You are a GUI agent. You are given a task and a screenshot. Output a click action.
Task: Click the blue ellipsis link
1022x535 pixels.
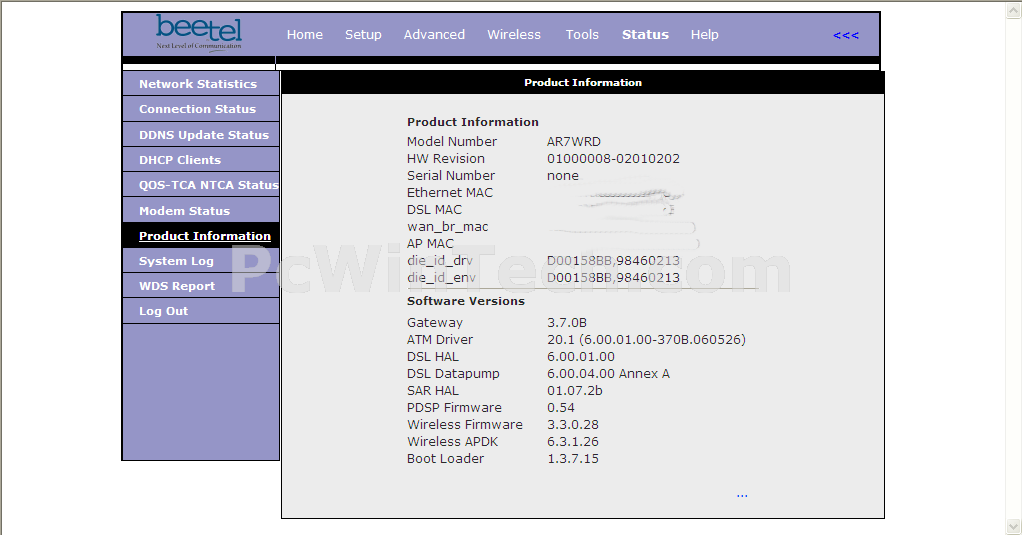point(742,495)
